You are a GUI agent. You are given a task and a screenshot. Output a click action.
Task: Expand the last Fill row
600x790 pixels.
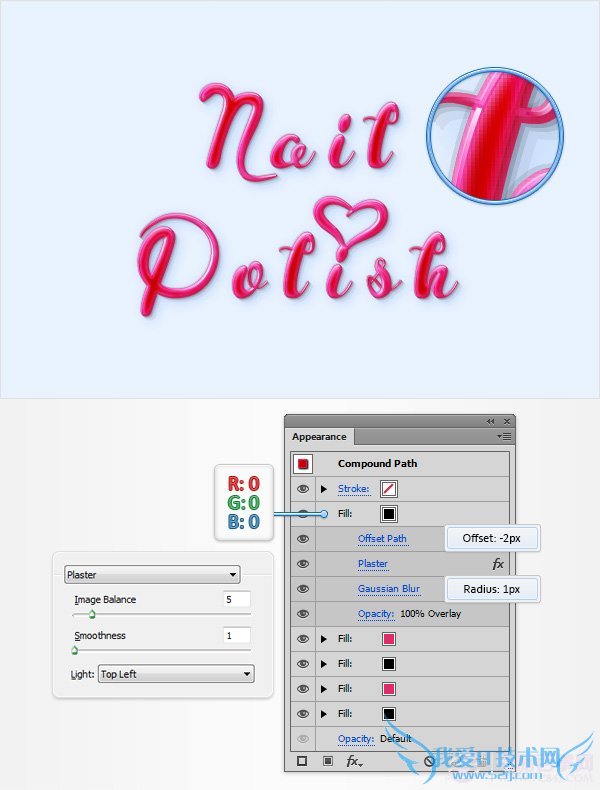point(324,713)
